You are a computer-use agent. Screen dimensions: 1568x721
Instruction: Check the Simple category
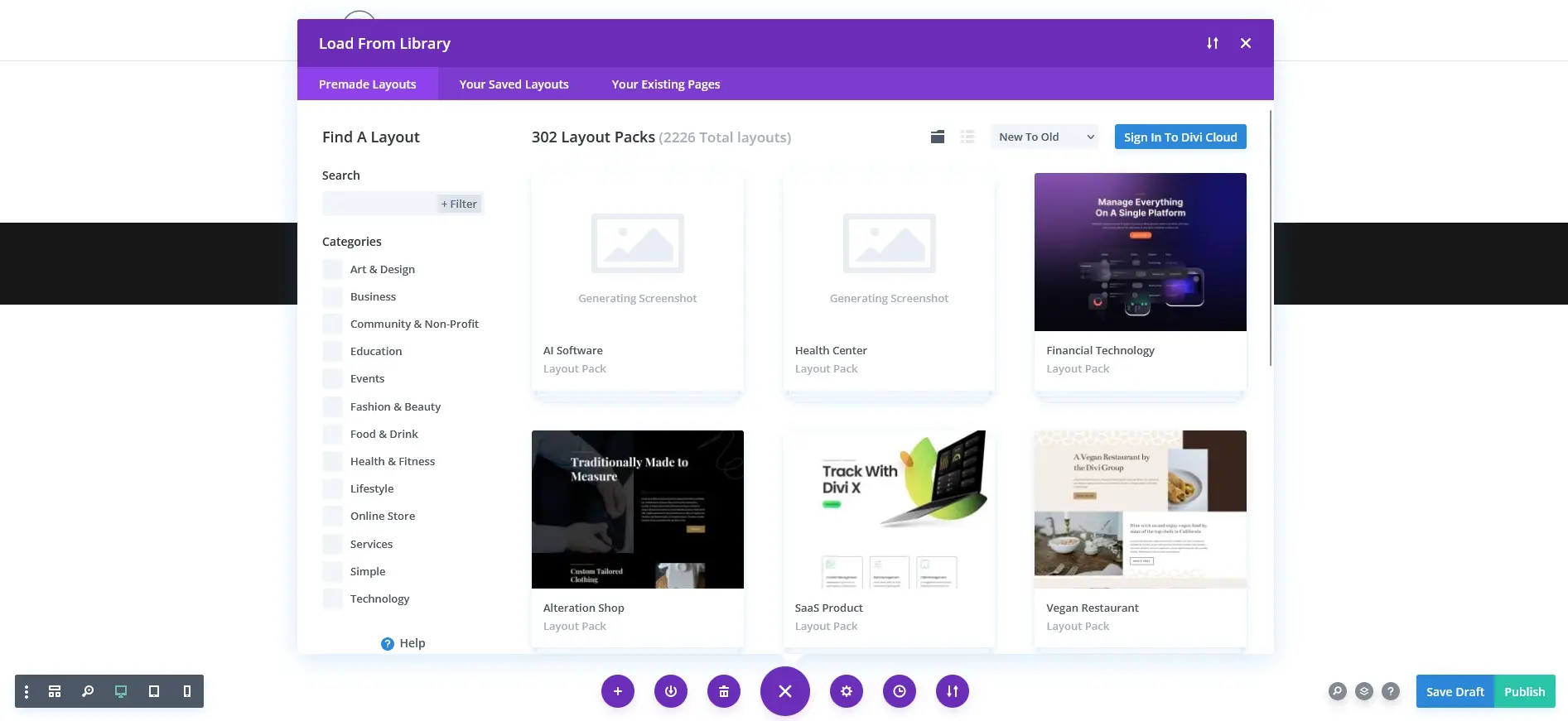[332, 571]
